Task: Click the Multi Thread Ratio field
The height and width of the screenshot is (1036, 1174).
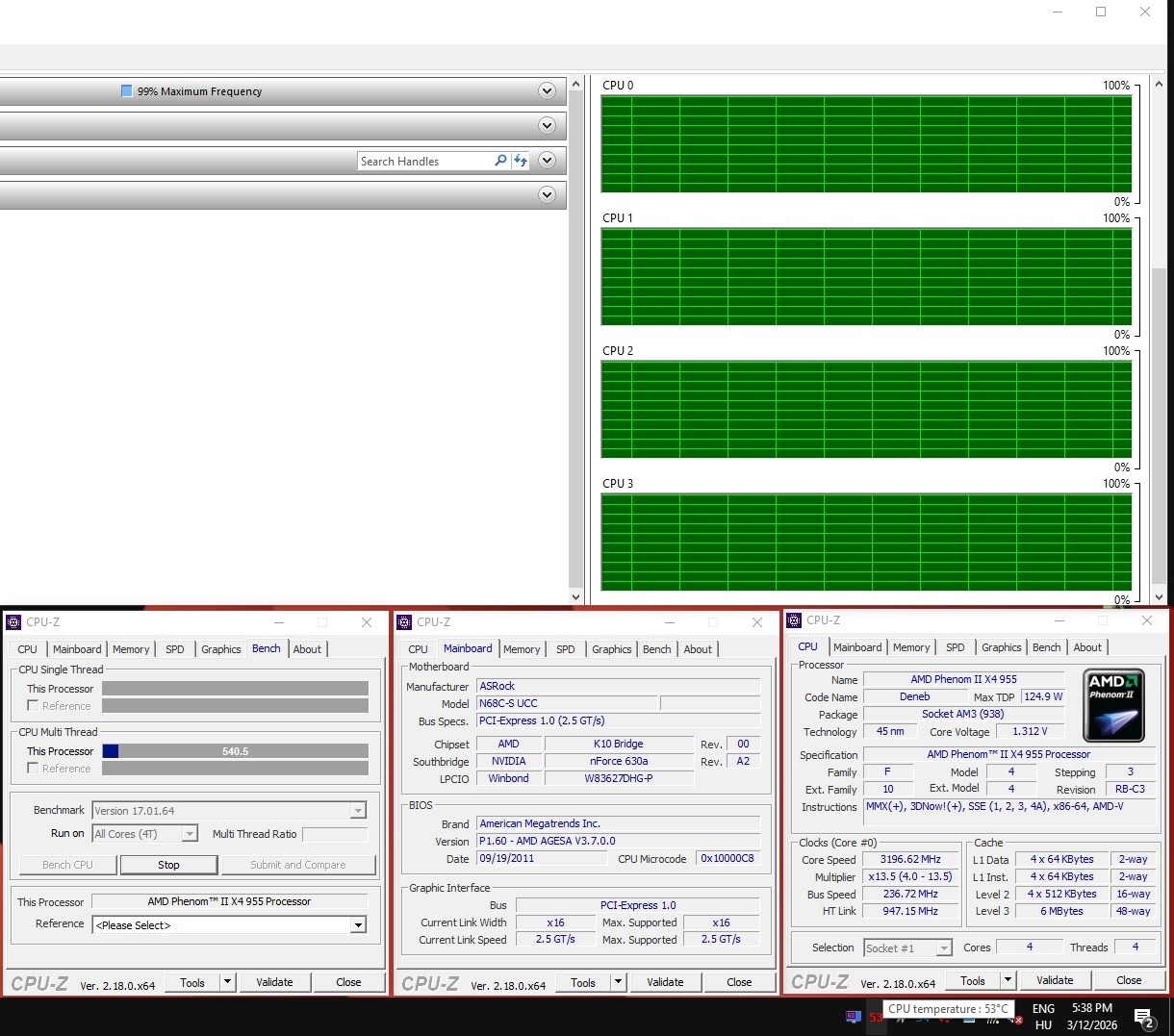Action: pos(335,834)
